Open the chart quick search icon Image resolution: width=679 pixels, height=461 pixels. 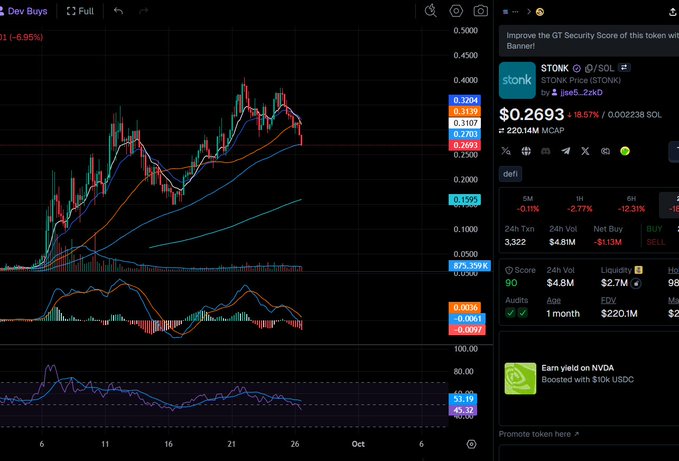430,10
